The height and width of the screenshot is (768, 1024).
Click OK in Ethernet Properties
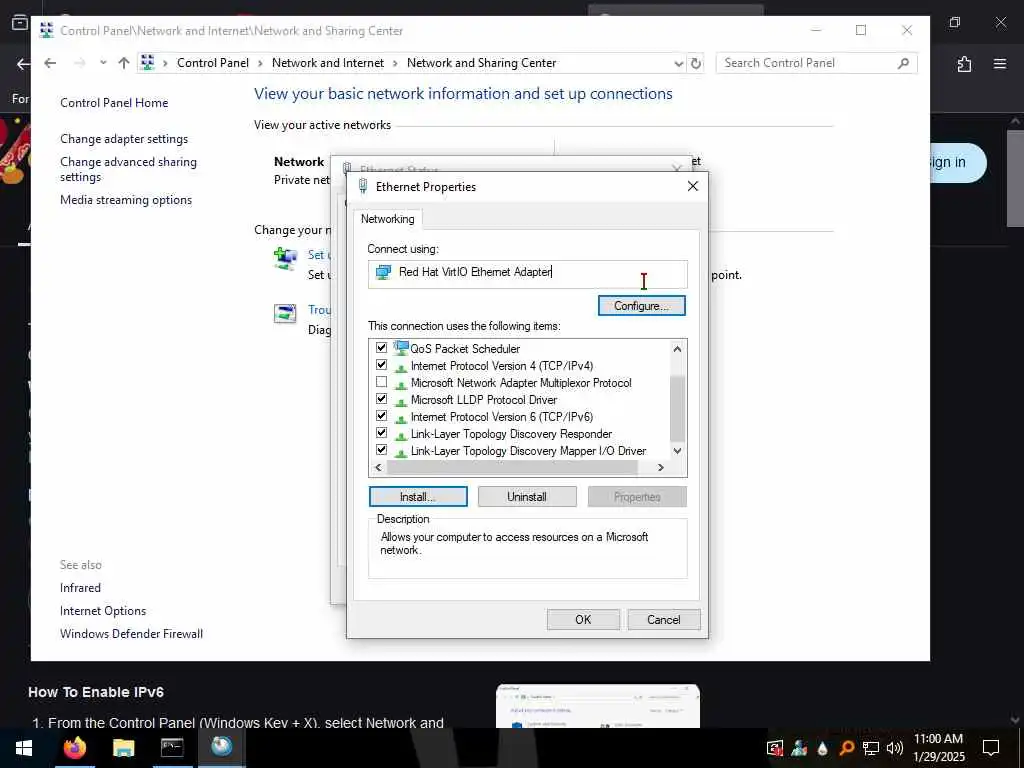(x=583, y=619)
